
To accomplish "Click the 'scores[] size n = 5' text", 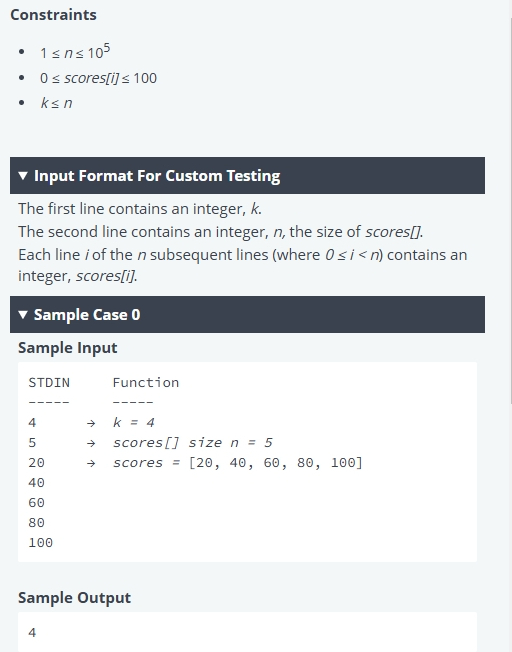I will click(193, 442).
